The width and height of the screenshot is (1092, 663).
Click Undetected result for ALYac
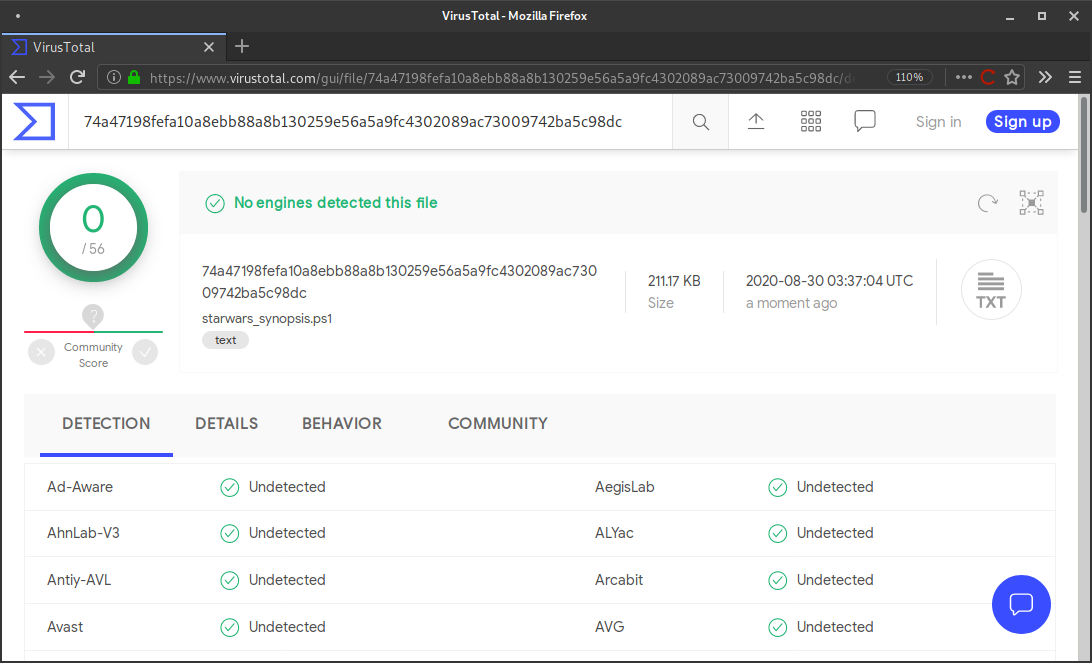[x=835, y=533]
